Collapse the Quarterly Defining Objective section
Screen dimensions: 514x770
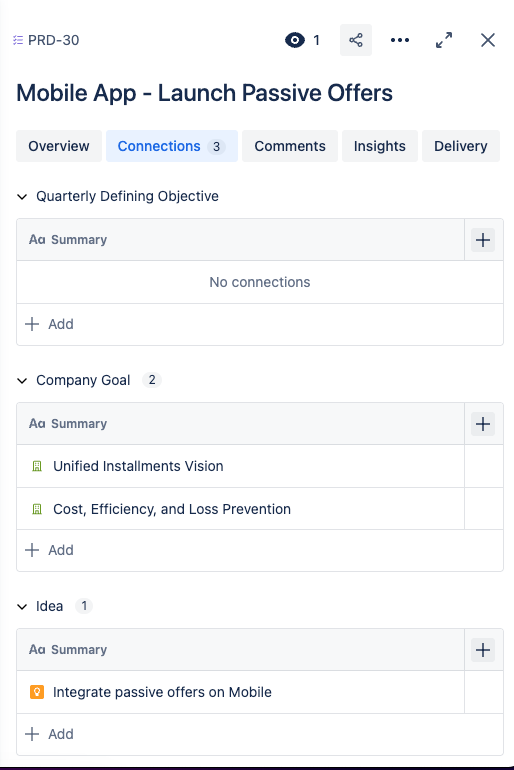22,196
